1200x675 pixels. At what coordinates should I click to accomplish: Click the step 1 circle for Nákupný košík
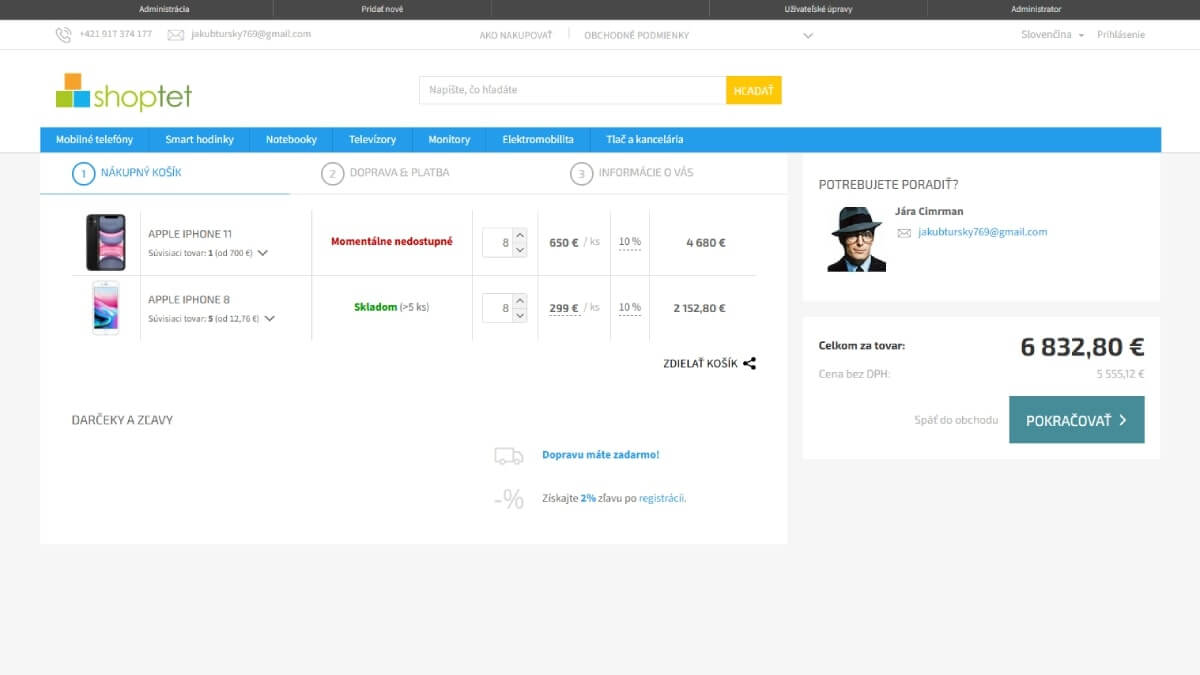pyautogui.click(x=83, y=173)
